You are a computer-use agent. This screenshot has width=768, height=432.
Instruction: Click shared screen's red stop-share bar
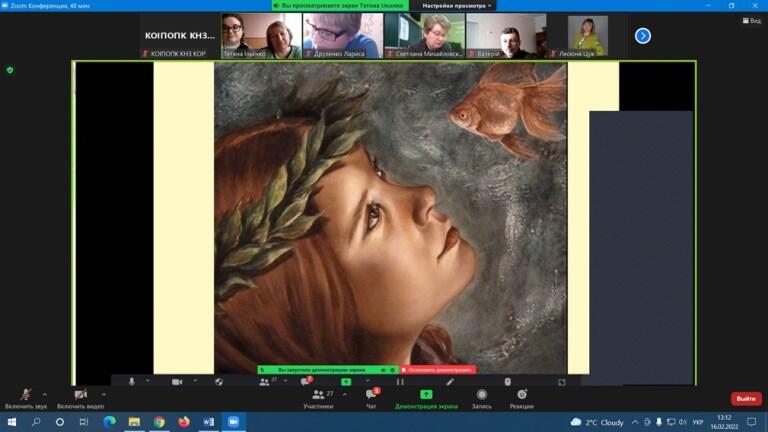(x=438, y=370)
